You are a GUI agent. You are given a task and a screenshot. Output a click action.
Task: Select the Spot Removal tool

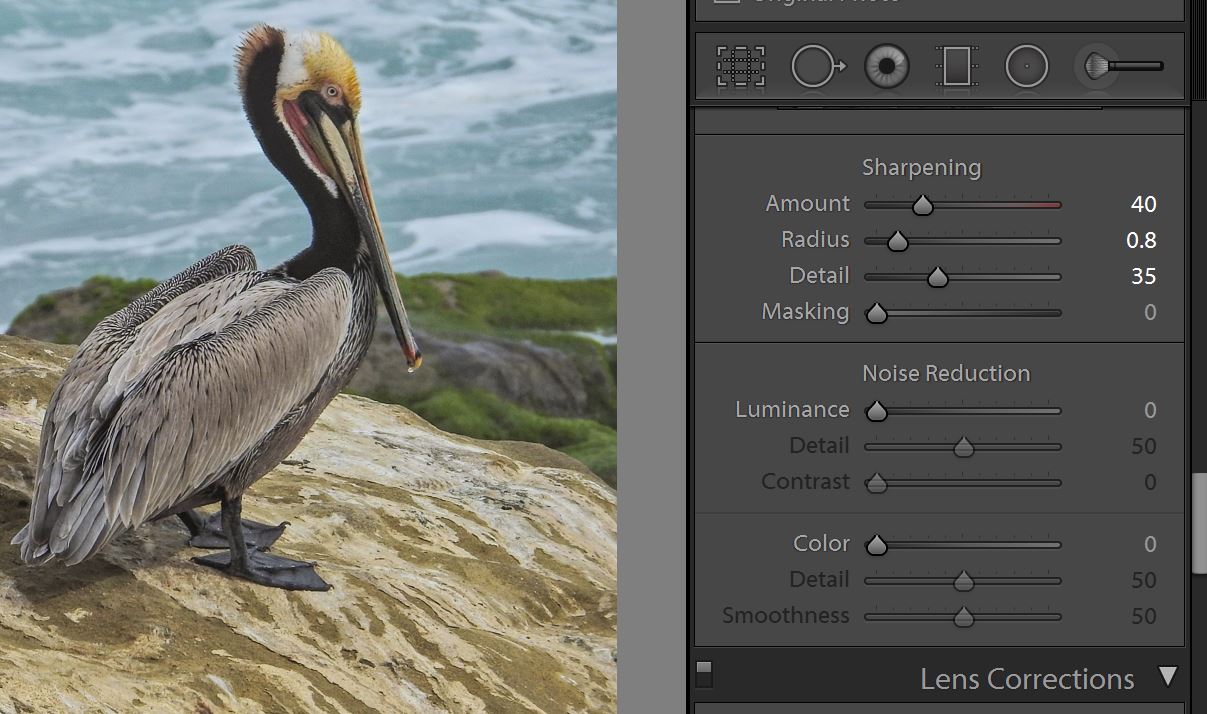coord(817,65)
